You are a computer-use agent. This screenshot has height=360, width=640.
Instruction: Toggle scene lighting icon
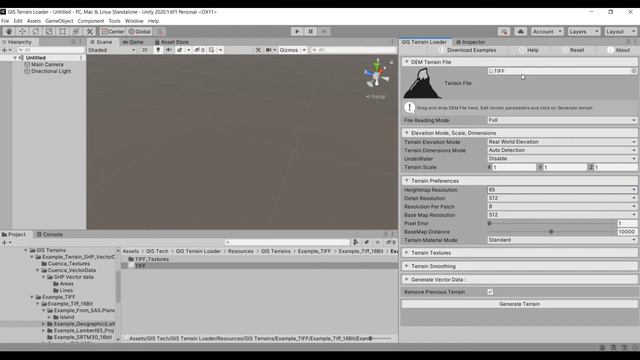[x=158, y=50]
